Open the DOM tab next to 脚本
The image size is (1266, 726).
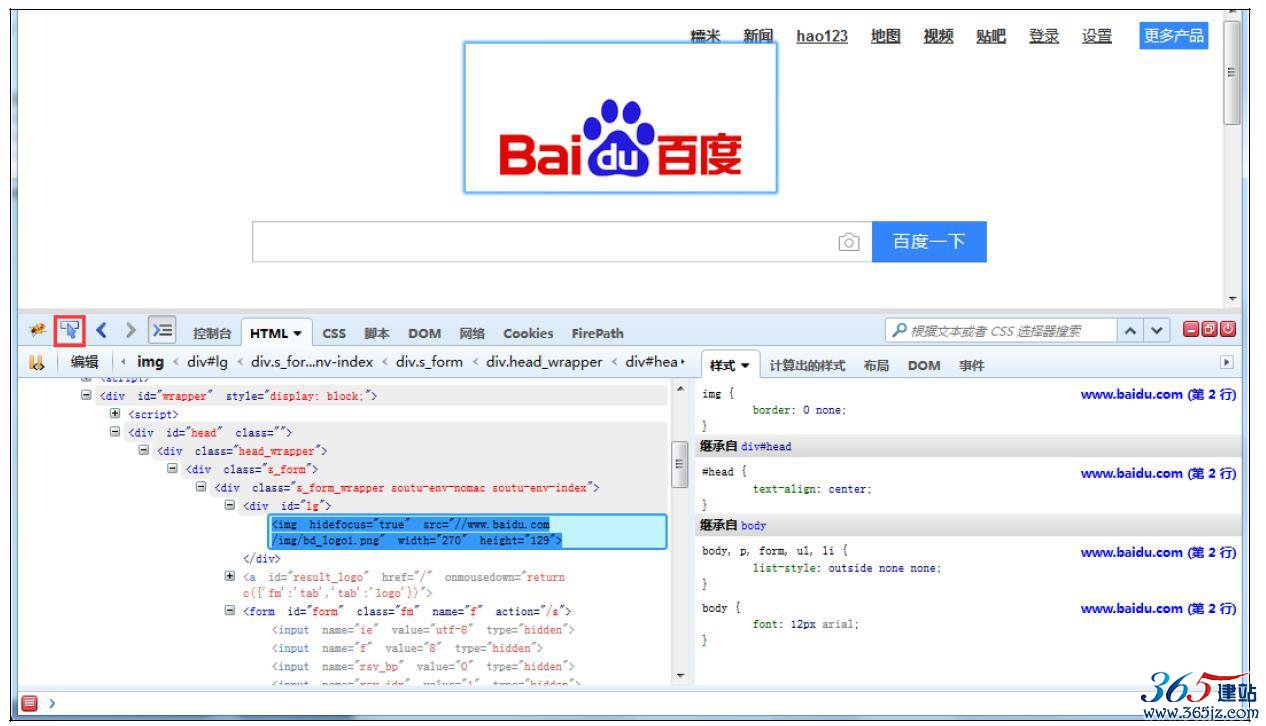pos(424,333)
